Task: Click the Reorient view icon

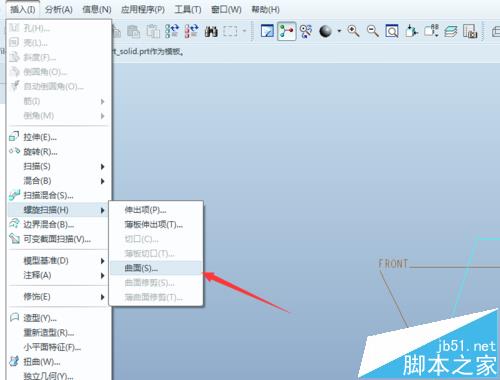Action: [x=411, y=31]
